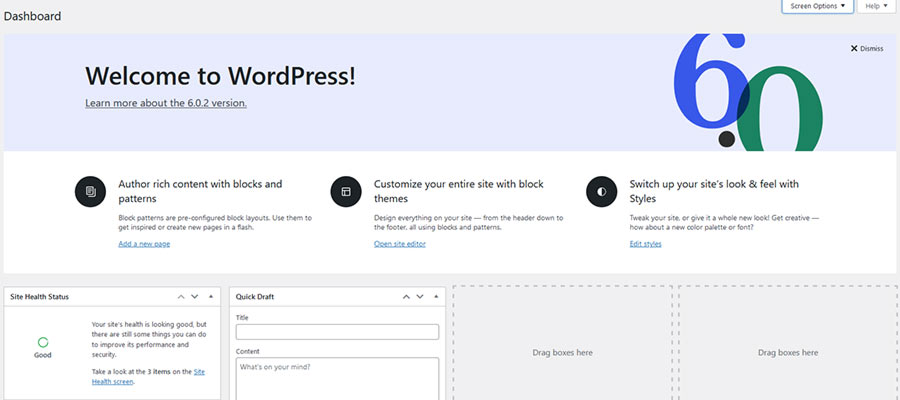
Task: Click the Styles half-circle icon
Action: (x=602, y=191)
